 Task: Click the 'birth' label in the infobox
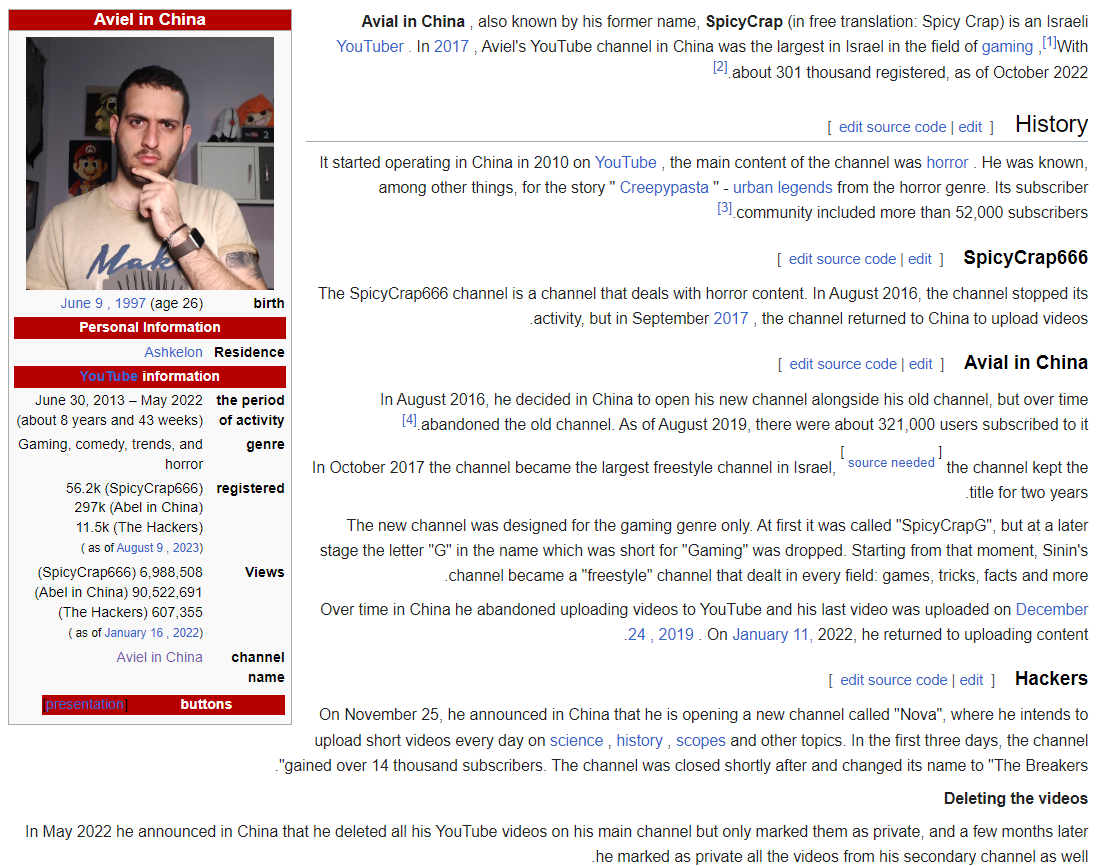(x=269, y=303)
